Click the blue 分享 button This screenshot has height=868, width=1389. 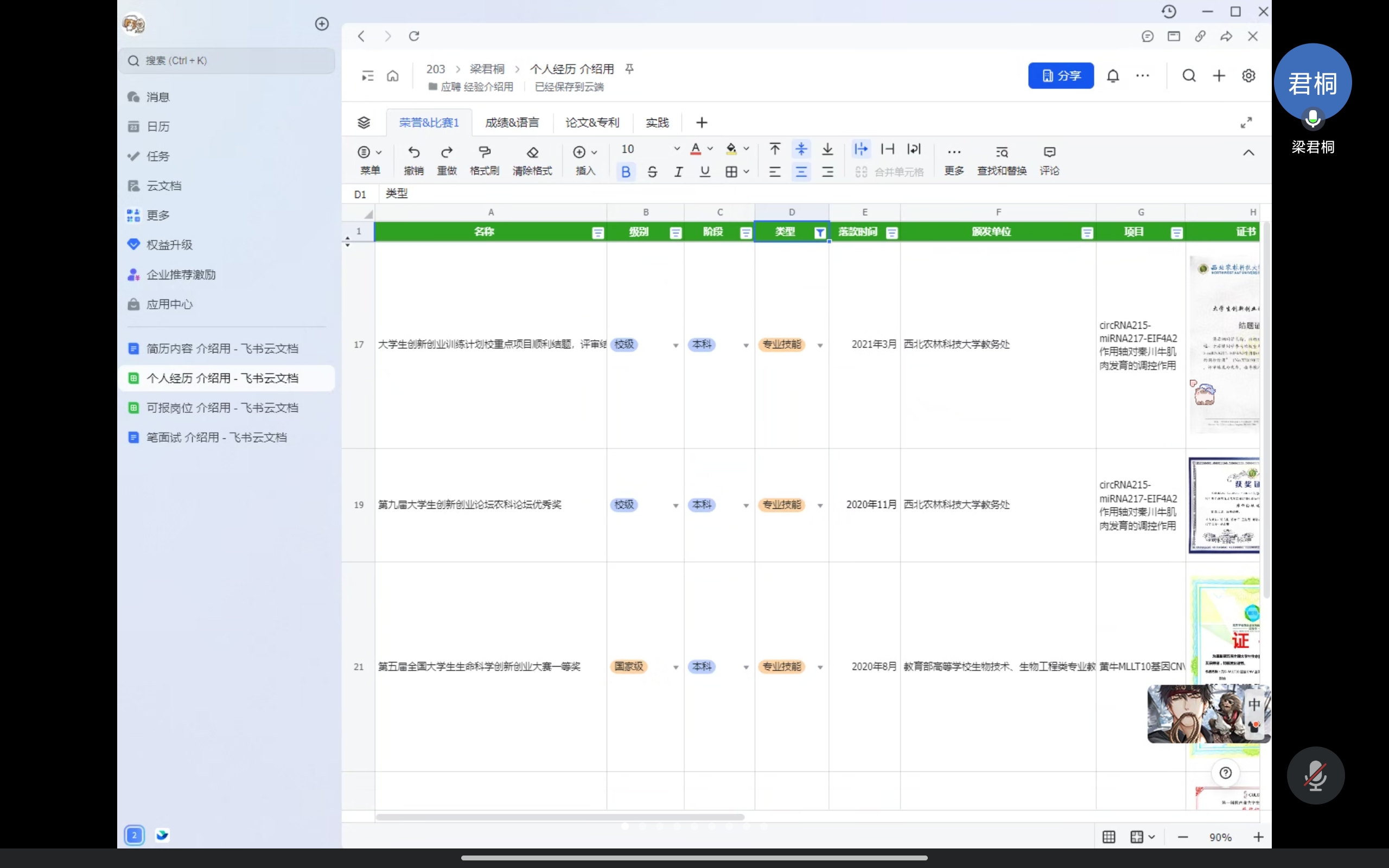pyautogui.click(x=1060, y=76)
